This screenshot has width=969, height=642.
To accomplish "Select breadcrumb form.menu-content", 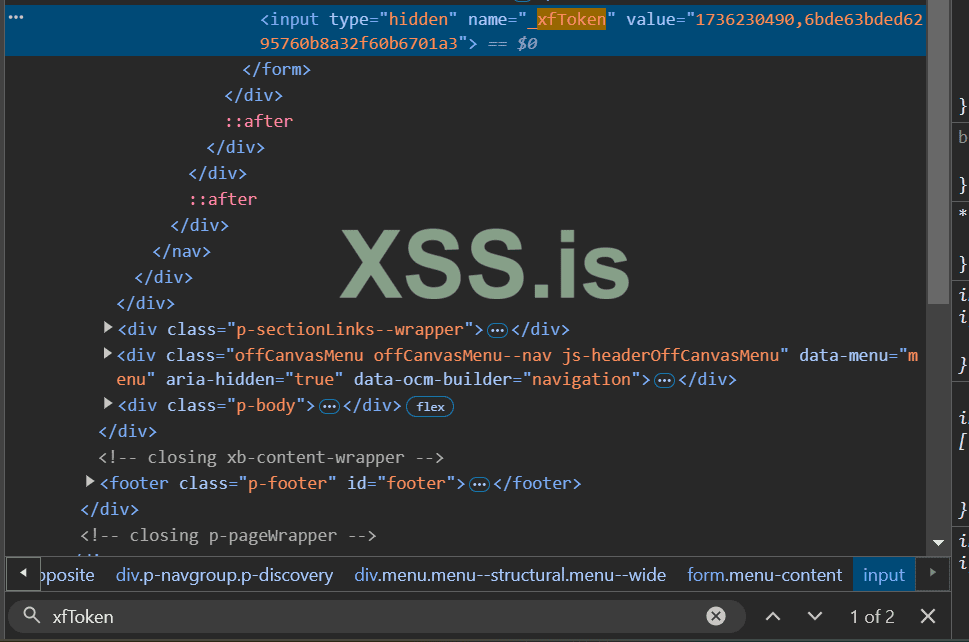I will pyautogui.click(x=764, y=575).
